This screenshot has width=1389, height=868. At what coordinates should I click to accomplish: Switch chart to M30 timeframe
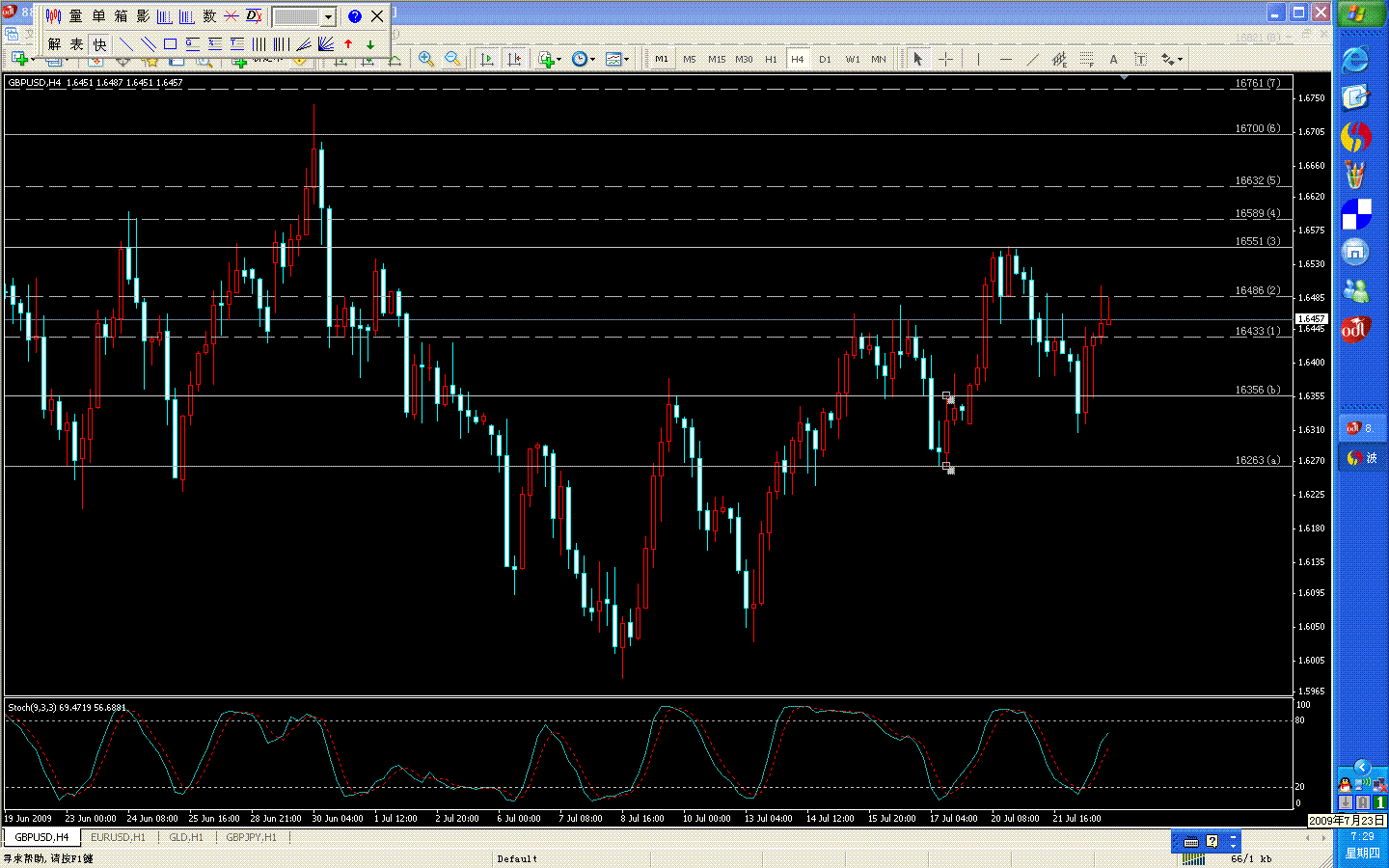tap(744, 59)
